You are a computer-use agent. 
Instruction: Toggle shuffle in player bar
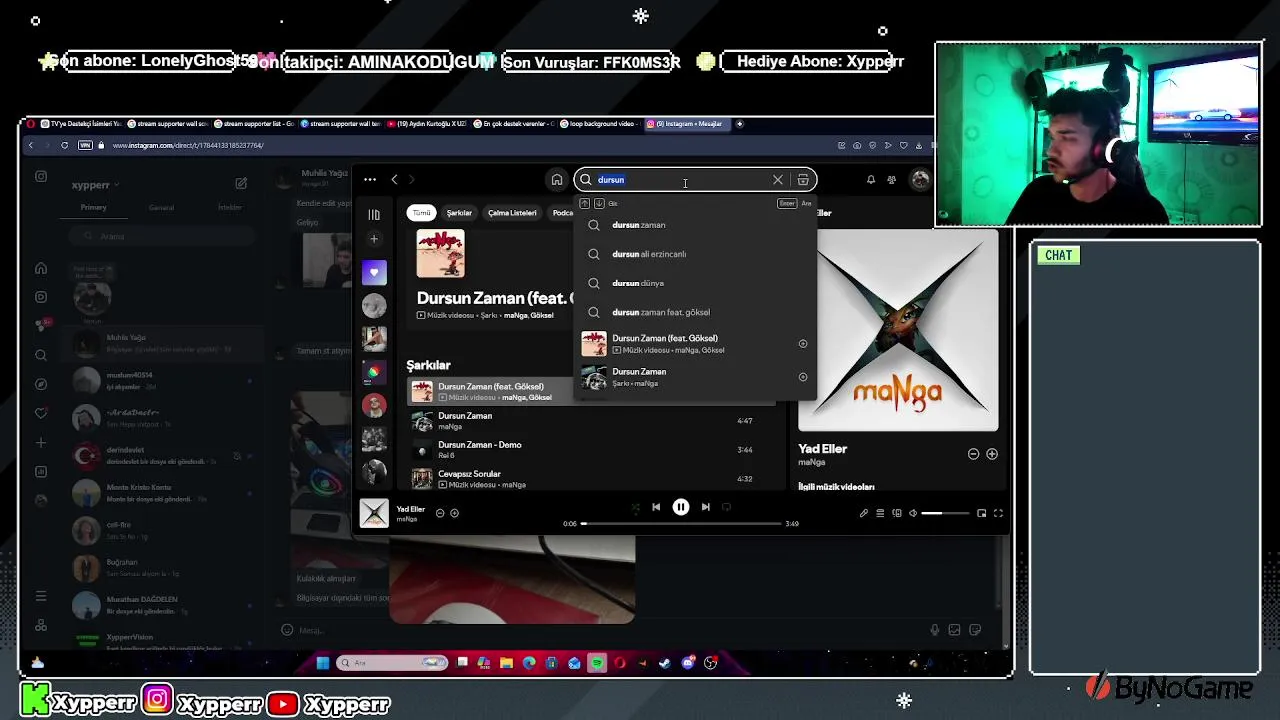pyautogui.click(x=635, y=507)
